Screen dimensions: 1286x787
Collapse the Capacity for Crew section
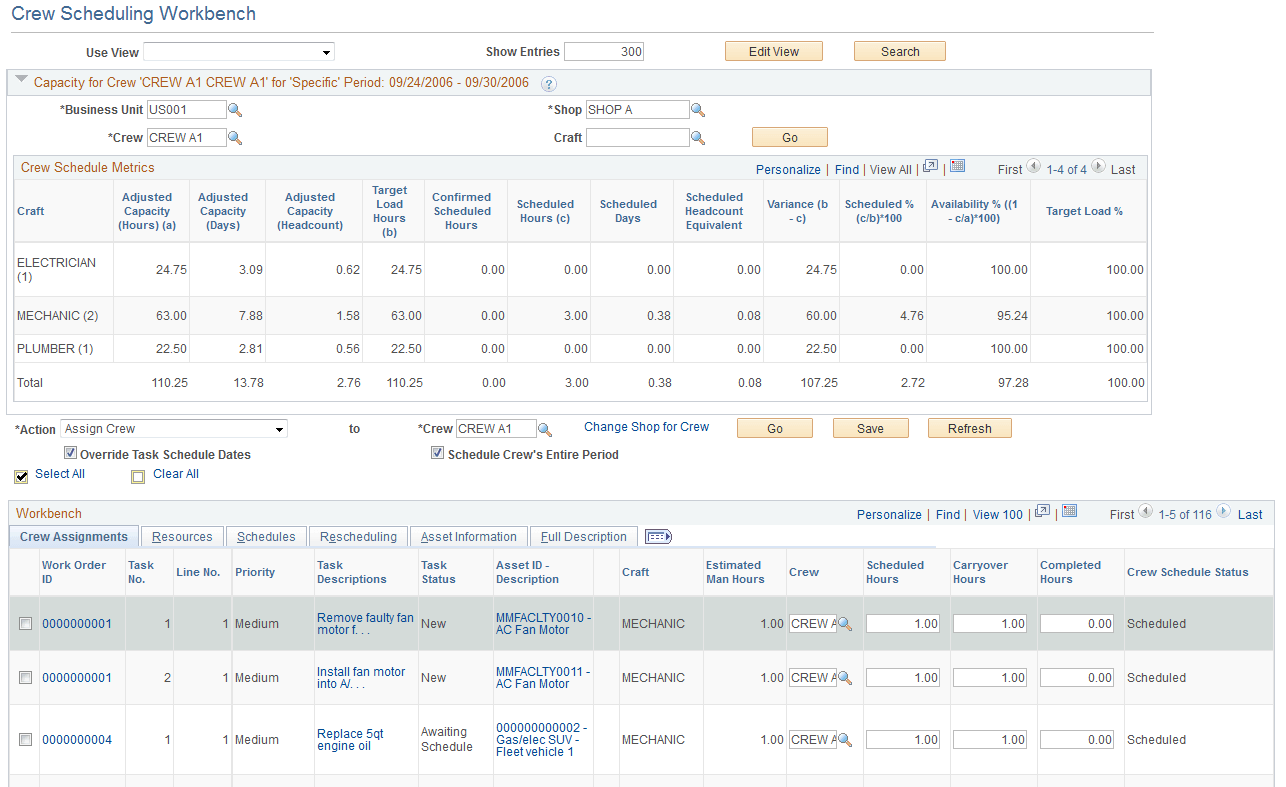(21, 82)
